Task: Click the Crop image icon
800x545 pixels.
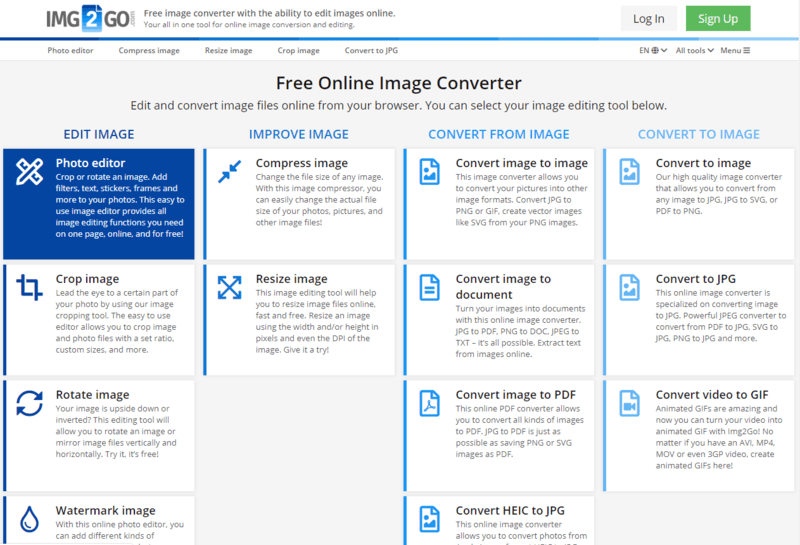Action: [29, 287]
